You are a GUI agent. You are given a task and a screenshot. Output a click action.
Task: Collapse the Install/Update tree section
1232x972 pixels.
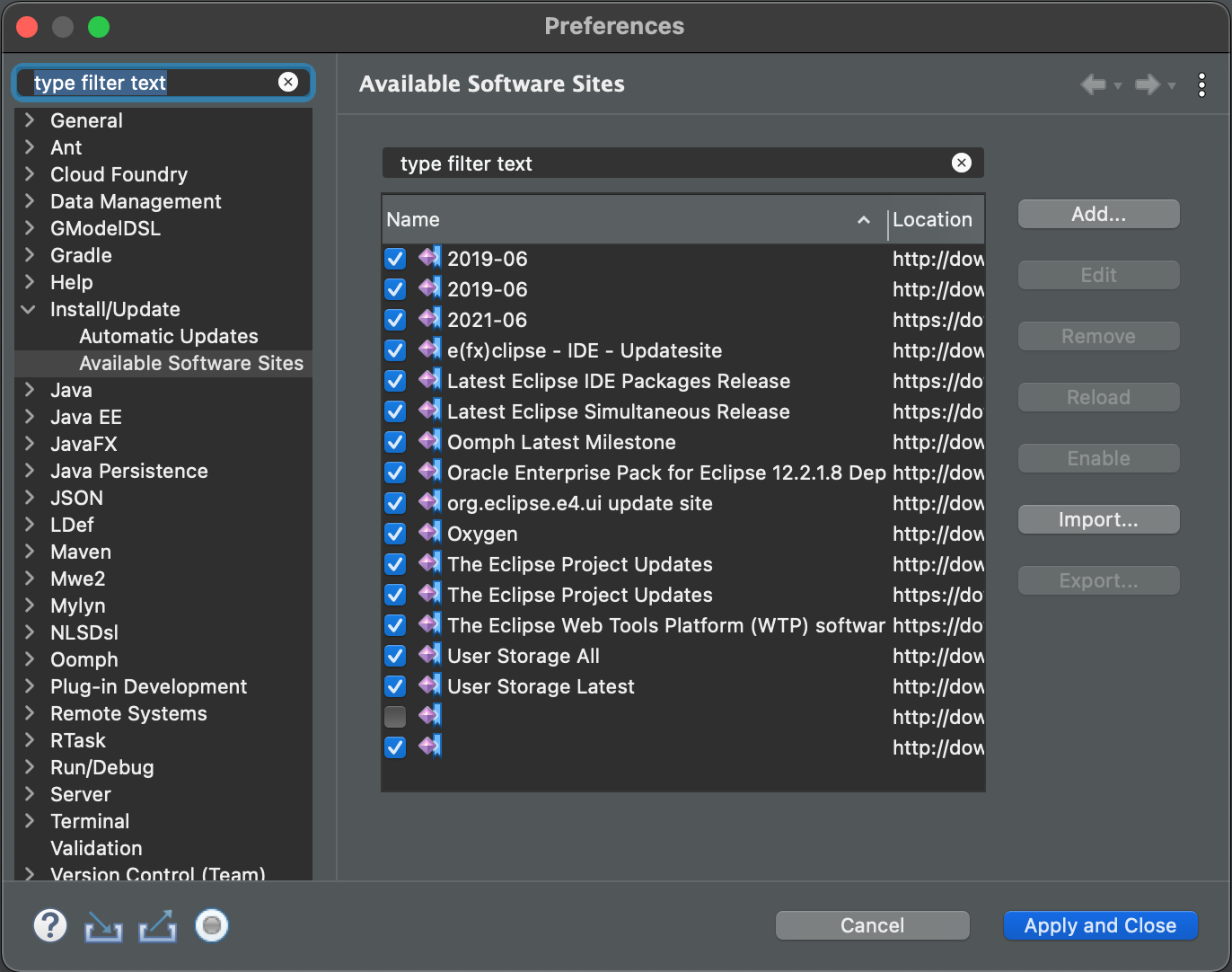click(28, 309)
